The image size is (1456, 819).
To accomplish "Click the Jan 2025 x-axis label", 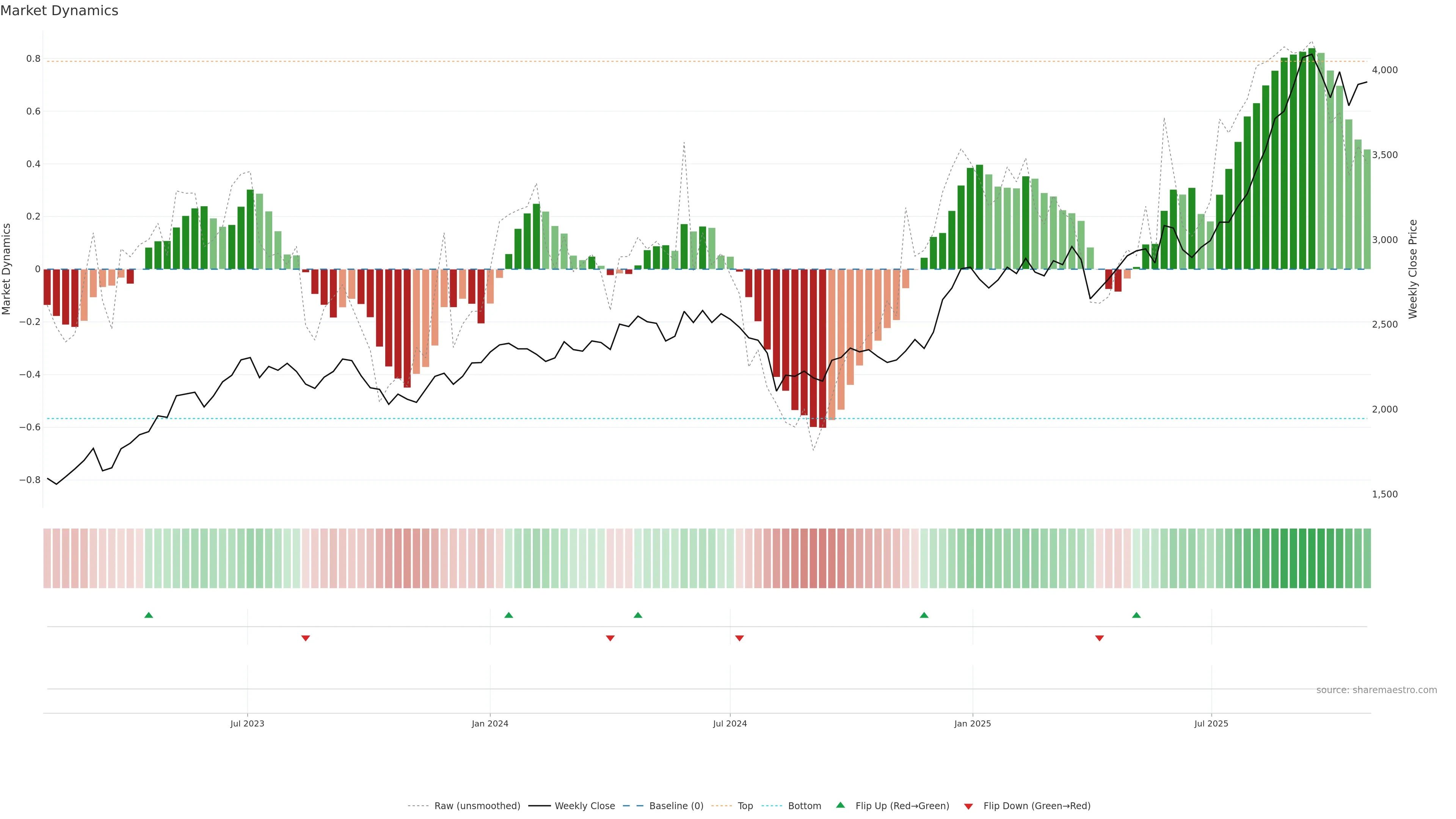I will tap(972, 723).
